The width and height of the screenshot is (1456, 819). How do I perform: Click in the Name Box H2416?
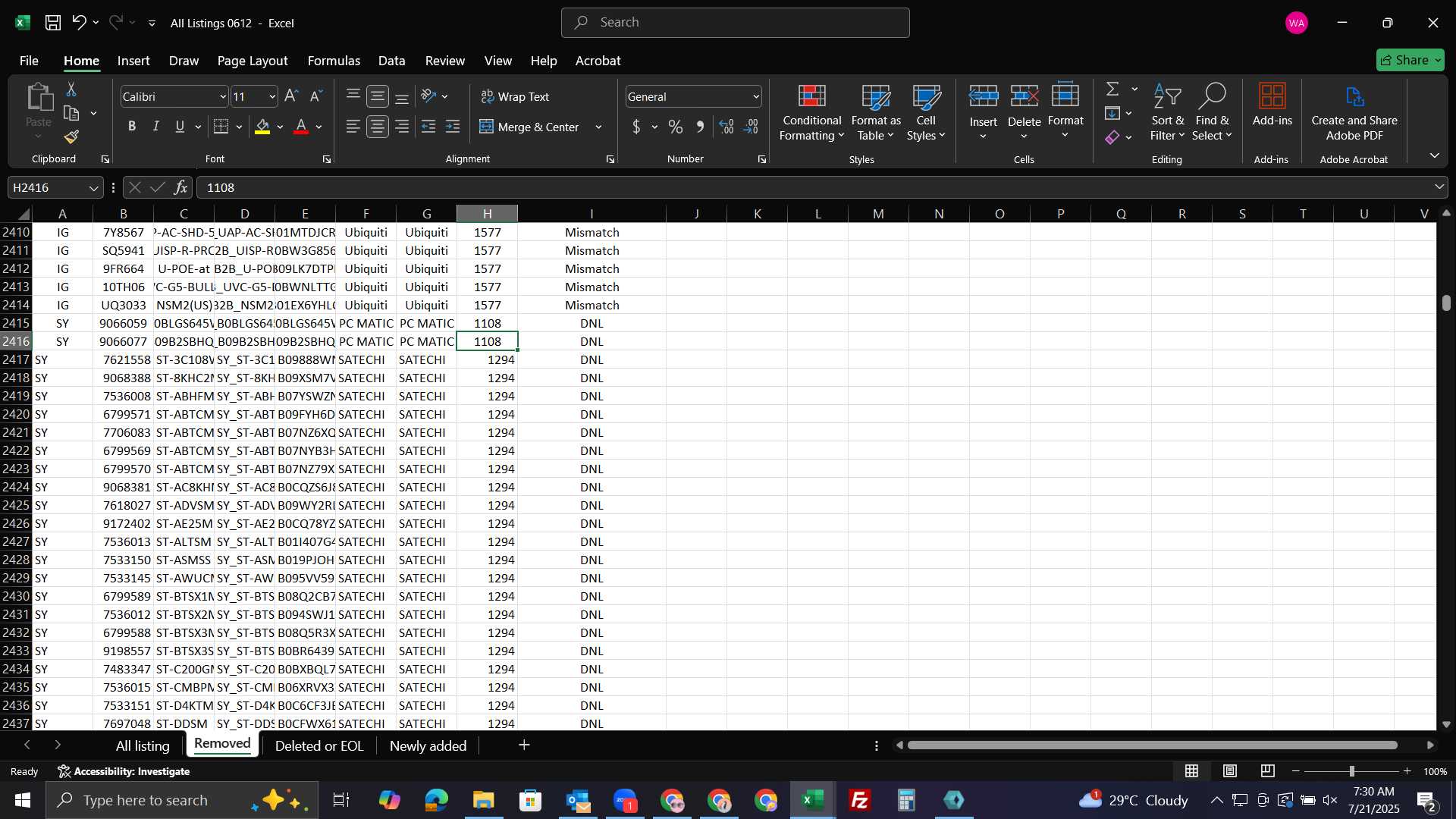55,187
